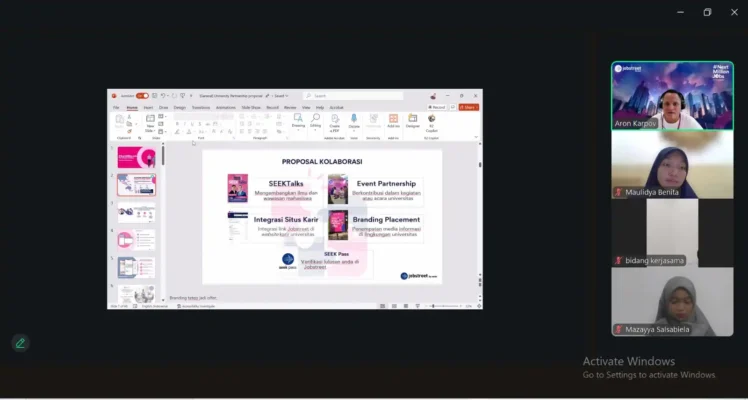Switch to the Transitions tab
Viewport: 748px width, 400px height.
(x=201, y=108)
